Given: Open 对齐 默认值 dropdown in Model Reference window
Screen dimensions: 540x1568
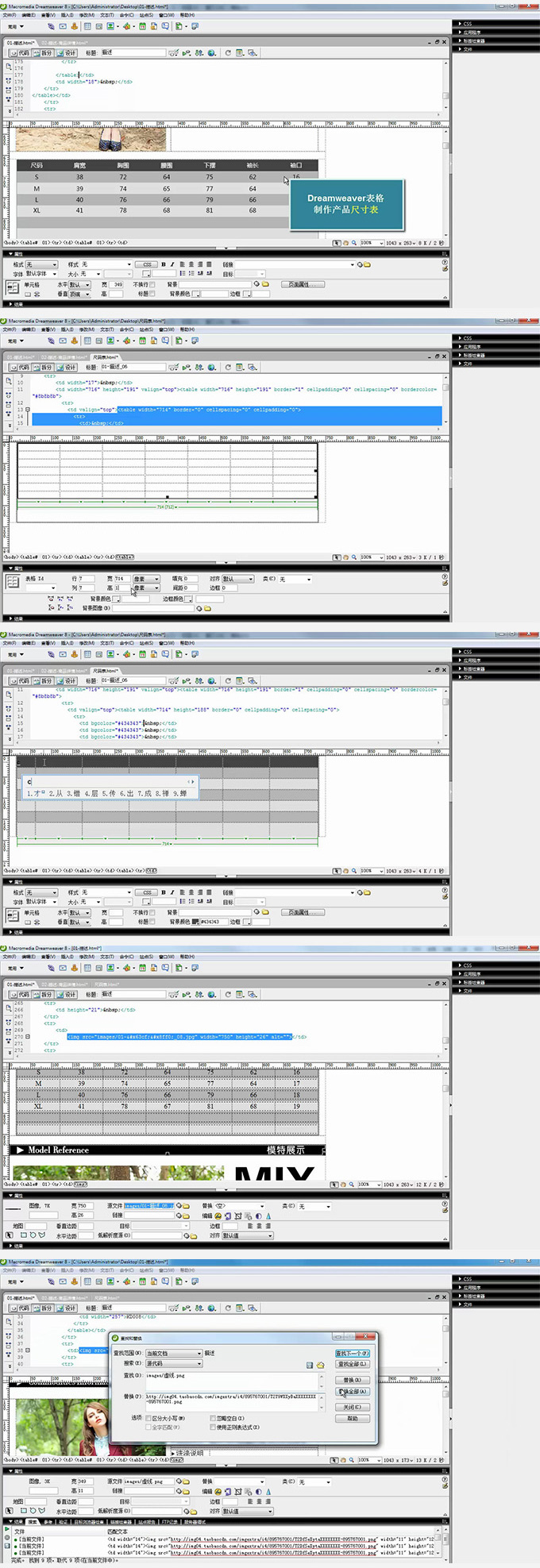Looking at the screenshot, I should click(249, 1235).
